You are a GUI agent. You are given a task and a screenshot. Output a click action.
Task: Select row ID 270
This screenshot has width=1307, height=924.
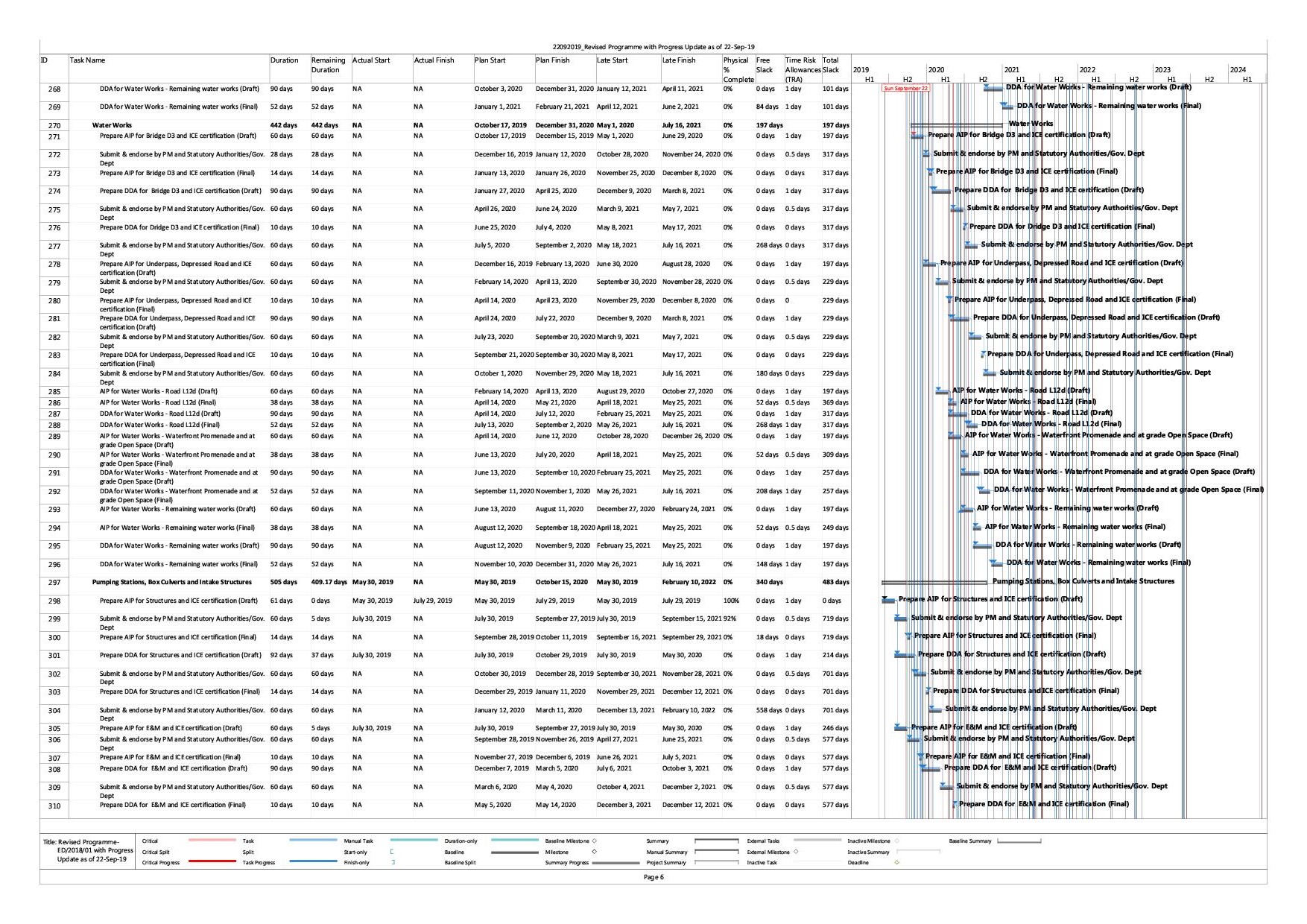[54, 126]
